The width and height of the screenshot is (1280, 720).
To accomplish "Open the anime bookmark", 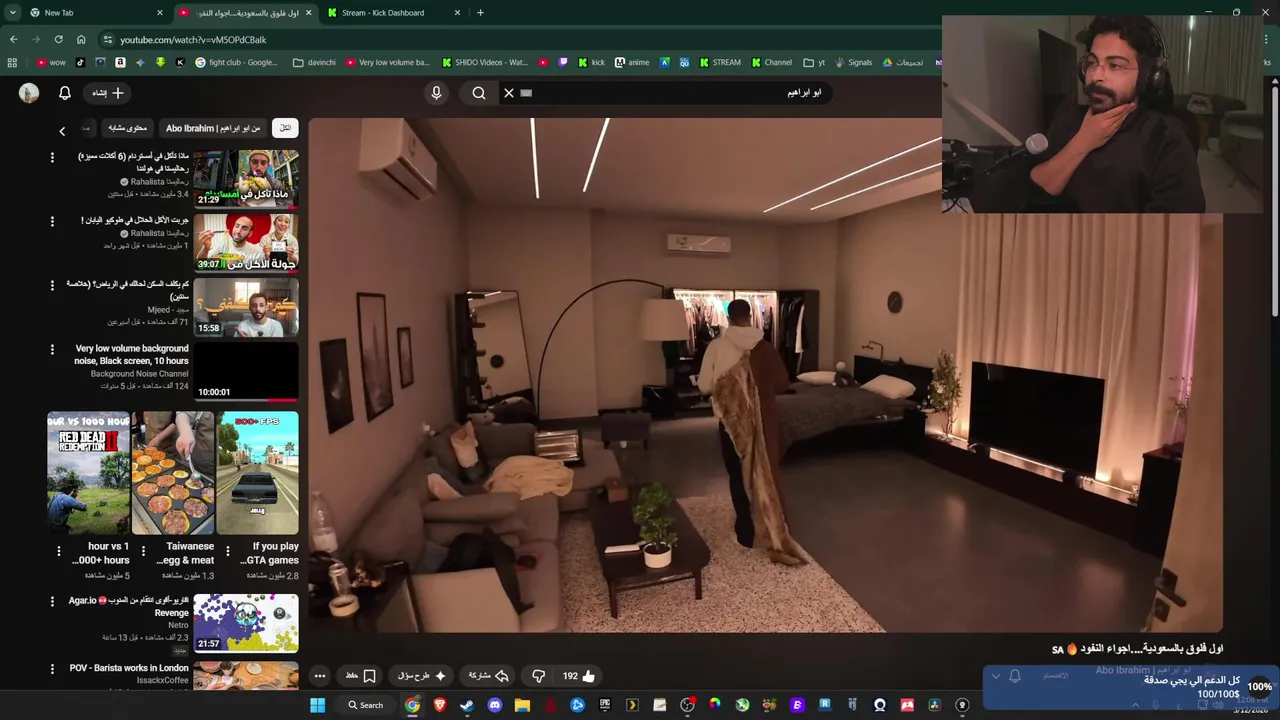I will [632, 62].
